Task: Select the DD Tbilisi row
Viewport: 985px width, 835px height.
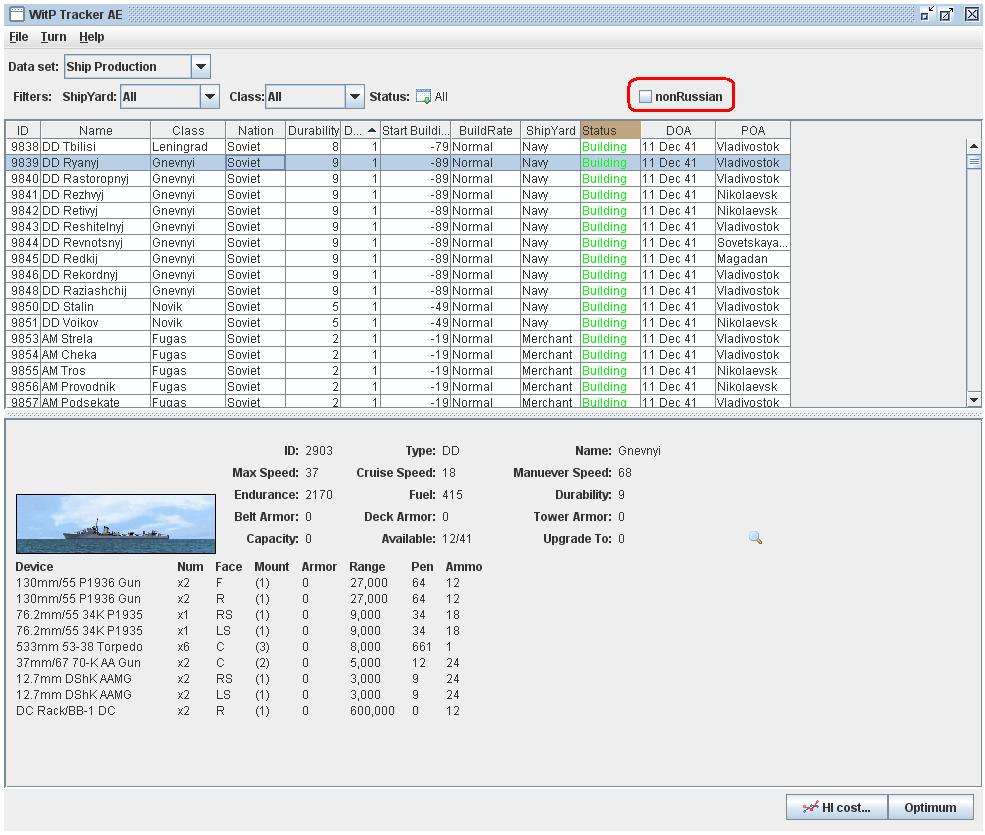Action: pos(96,147)
